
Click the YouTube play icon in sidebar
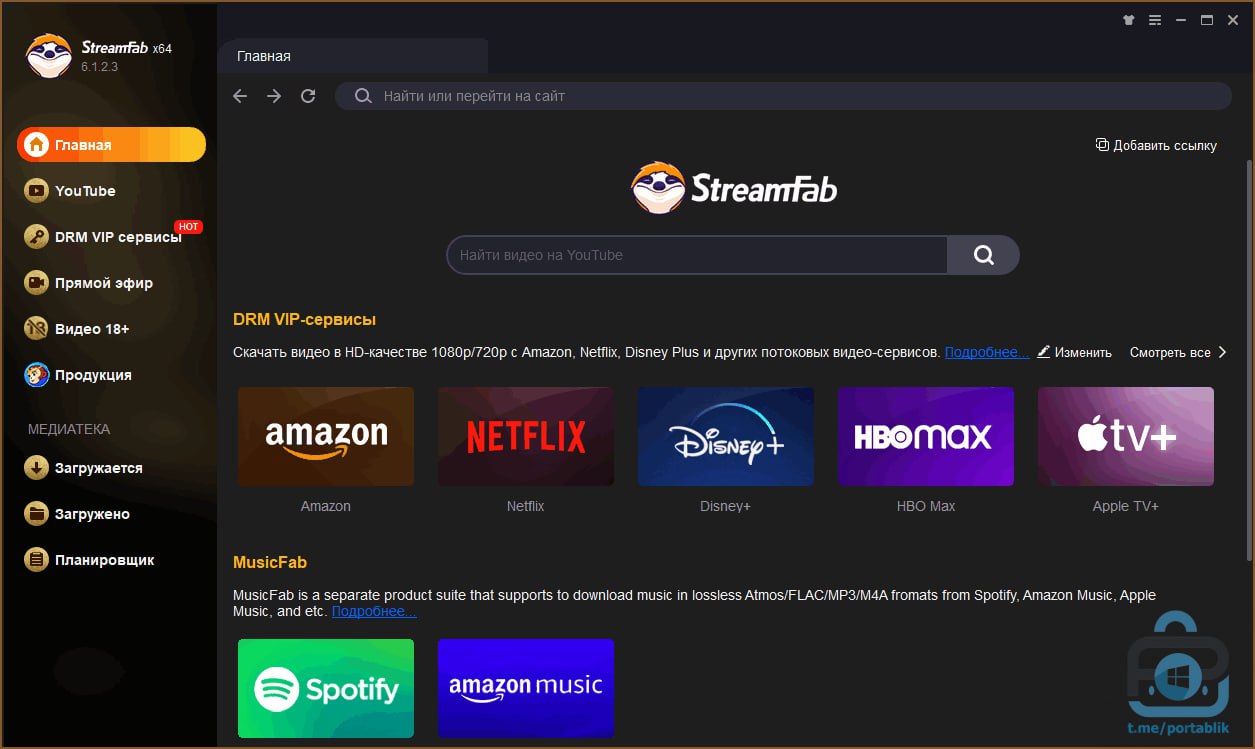[37, 191]
